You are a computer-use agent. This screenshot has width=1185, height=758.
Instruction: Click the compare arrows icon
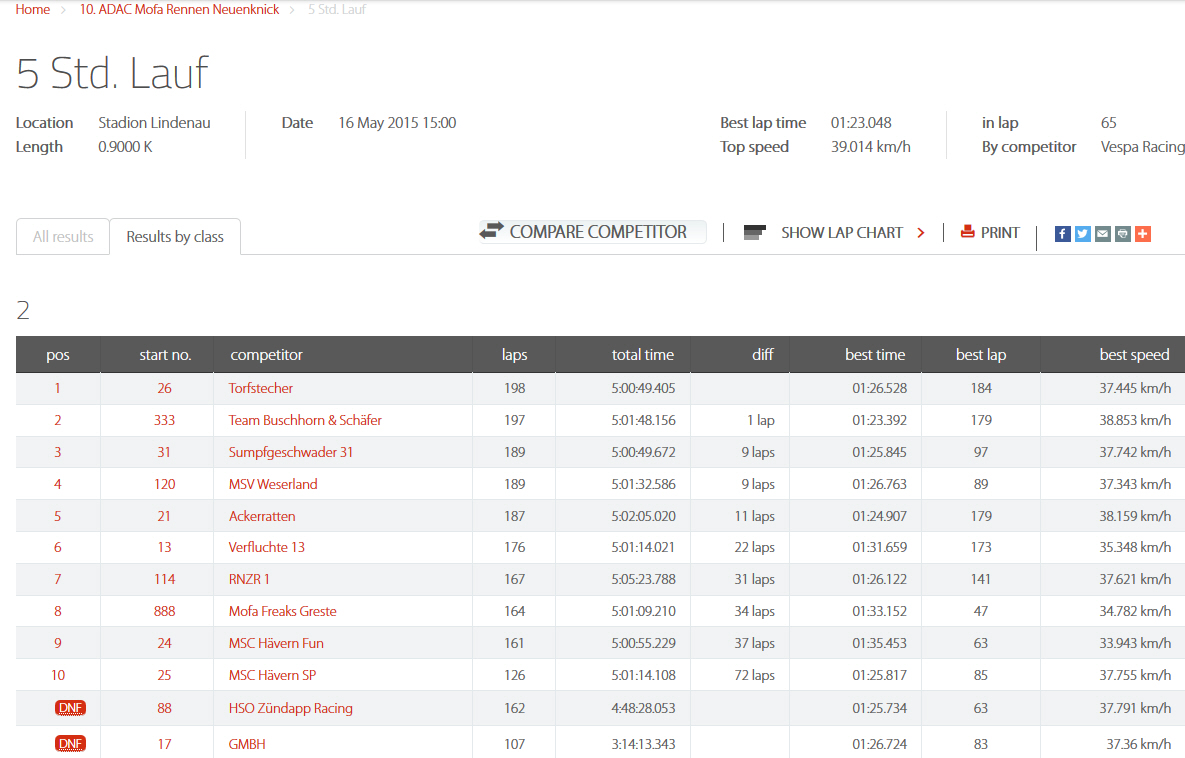click(x=491, y=231)
